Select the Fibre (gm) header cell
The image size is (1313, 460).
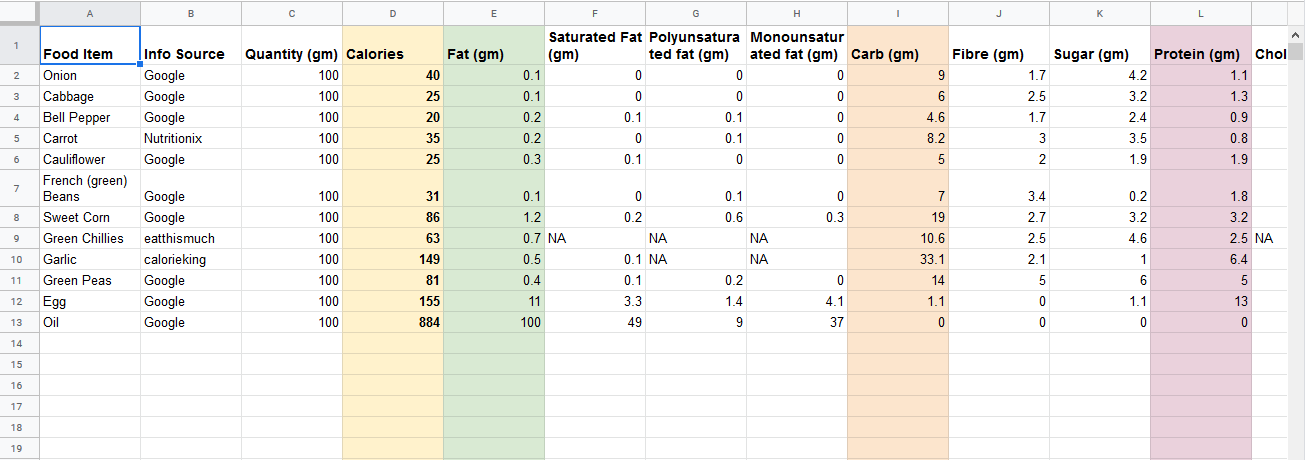[x=998, y=45]
